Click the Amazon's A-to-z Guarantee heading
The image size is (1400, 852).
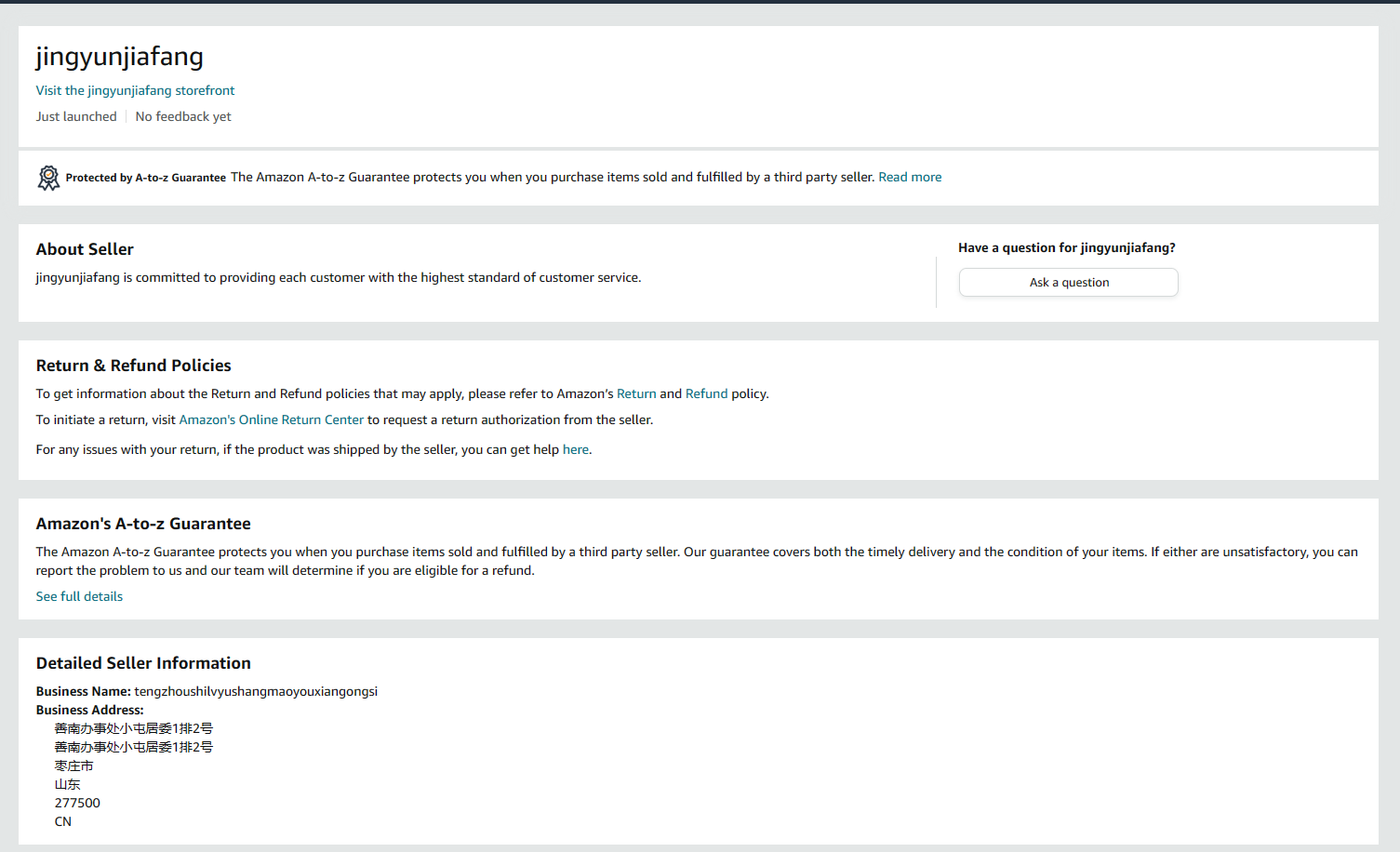click(x=143, y=524)
